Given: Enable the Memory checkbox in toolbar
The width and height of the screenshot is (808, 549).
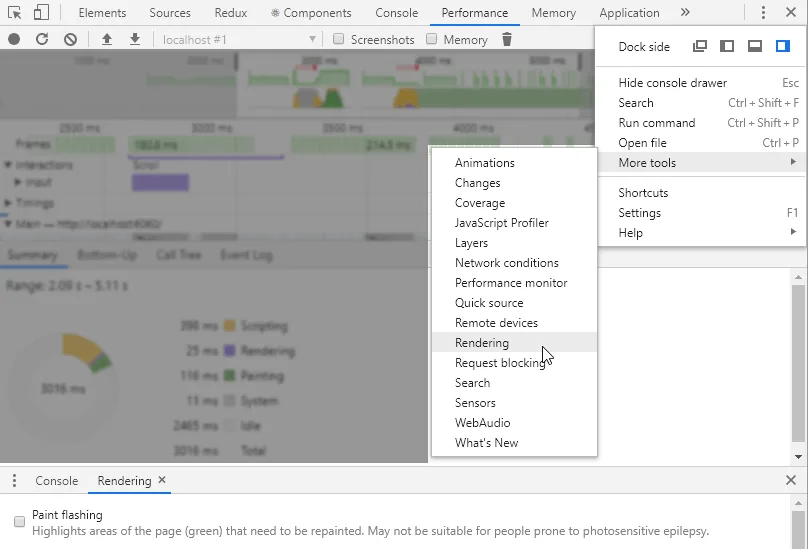Looking at the screenshot, I should tap(432, 39).
